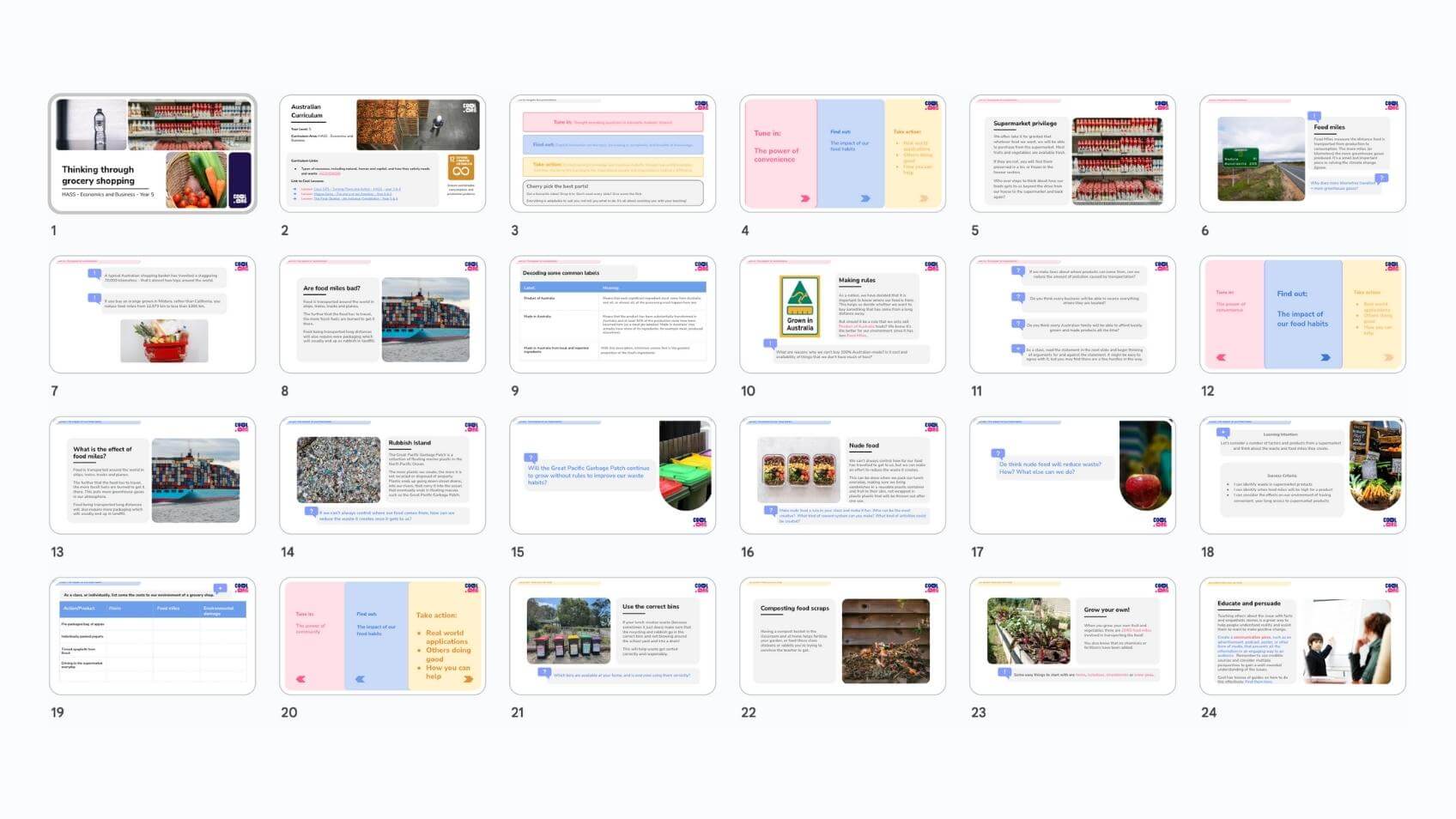This screenshot has height=819, width=1456.
Task: Click blue forward arrow on slide 12
Action: (1325, 358)
